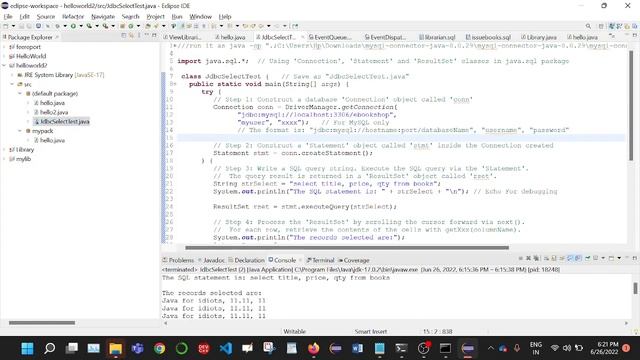Collapse the helloworld2 project node

[x=4, y=65]
